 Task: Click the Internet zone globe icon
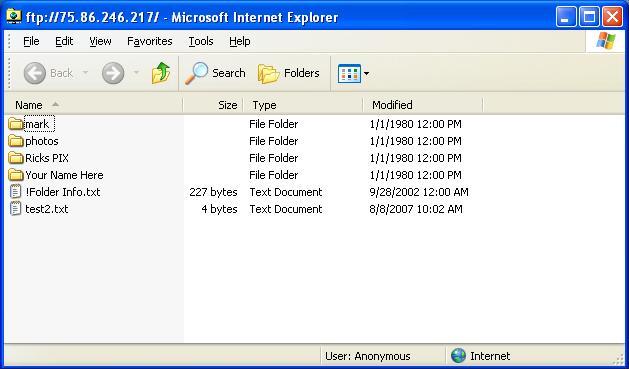tap(458, 356)
